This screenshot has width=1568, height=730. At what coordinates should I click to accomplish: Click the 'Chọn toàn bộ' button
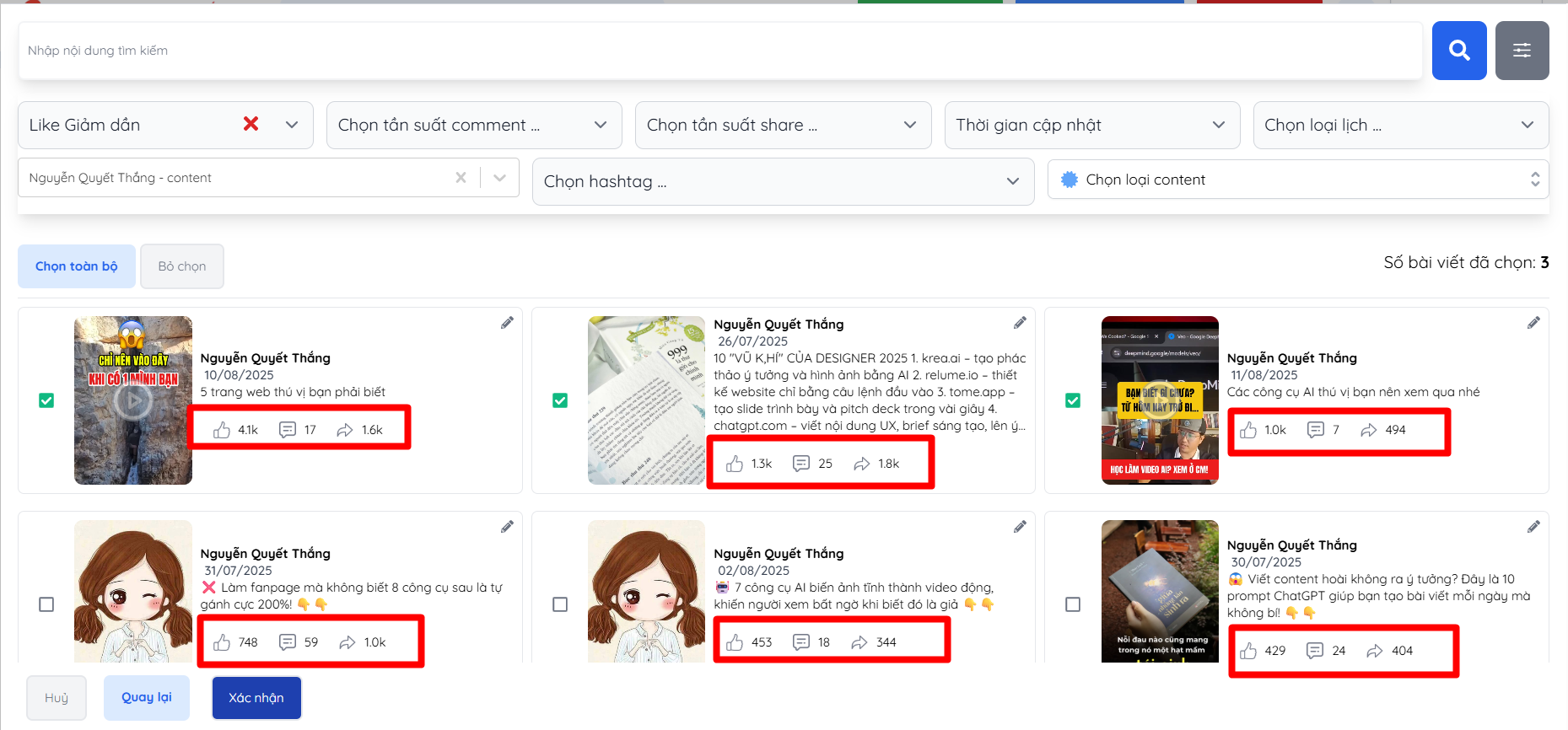[77, 266]
